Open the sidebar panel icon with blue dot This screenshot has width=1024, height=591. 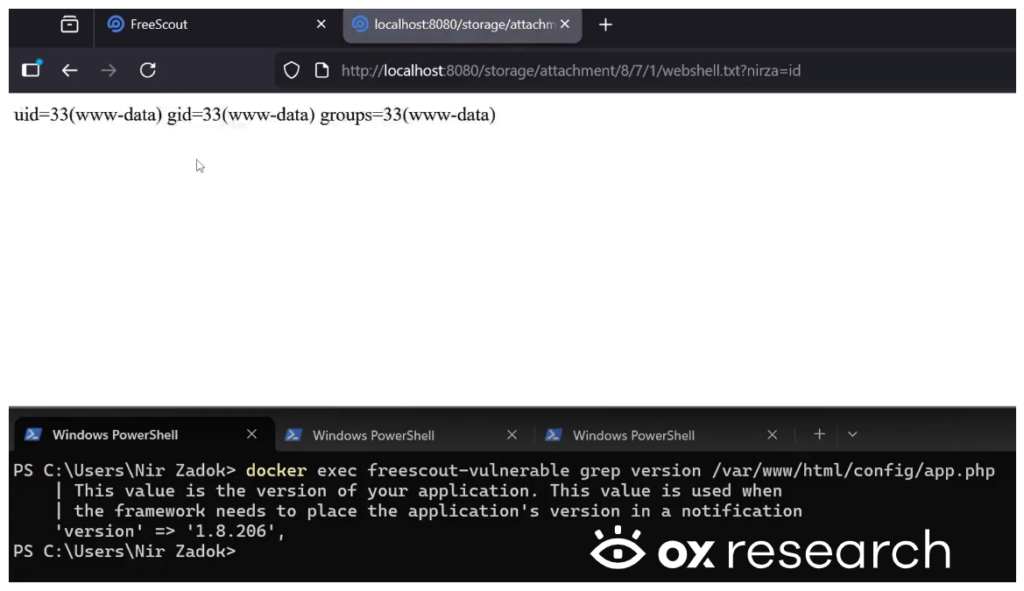point(31,69)
